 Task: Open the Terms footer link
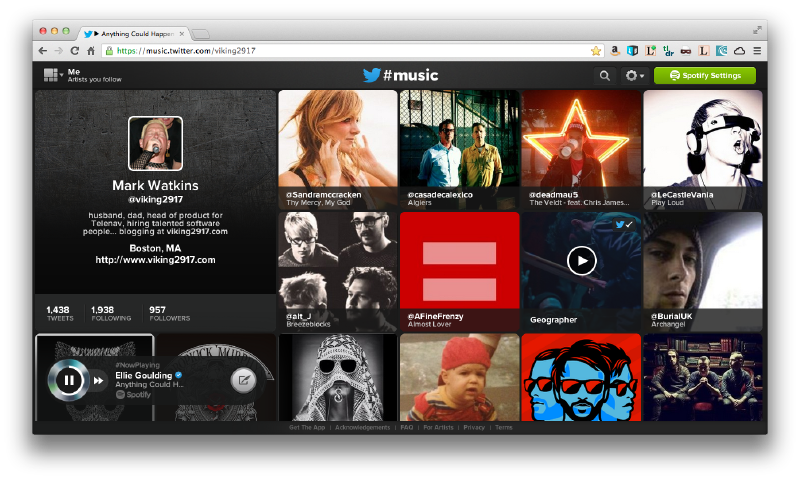click(504, 427)
